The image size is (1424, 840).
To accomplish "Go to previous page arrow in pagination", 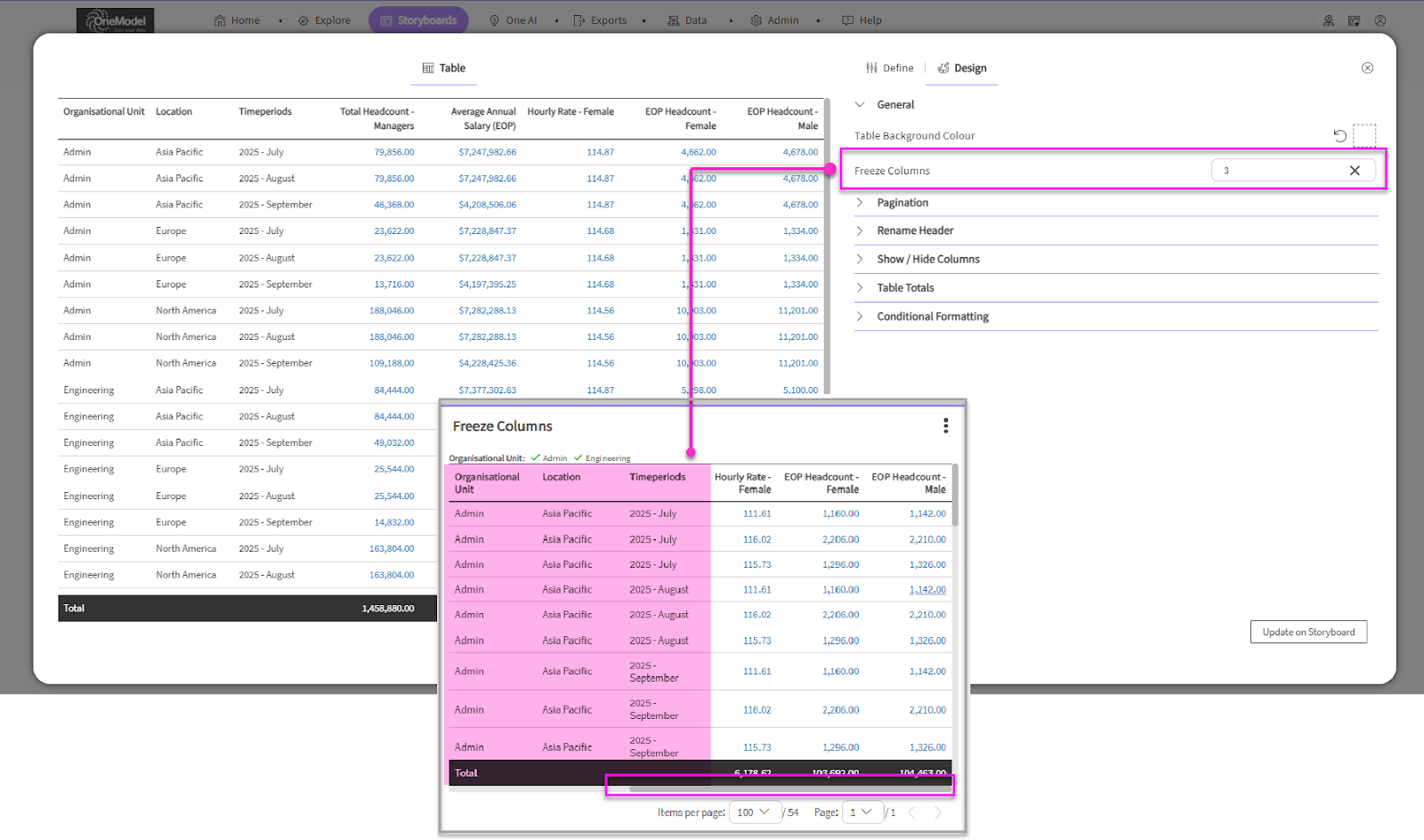I will click(911, 812).
